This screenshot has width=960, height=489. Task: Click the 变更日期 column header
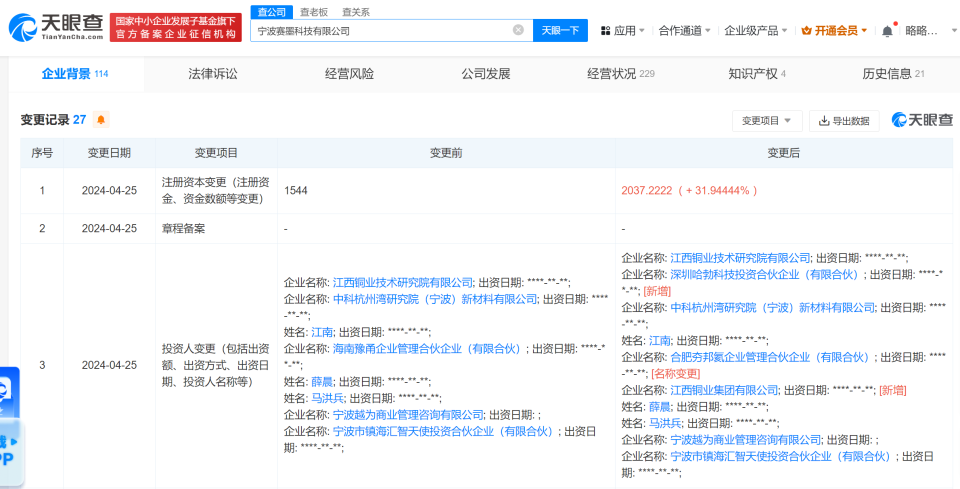(109, 153)
